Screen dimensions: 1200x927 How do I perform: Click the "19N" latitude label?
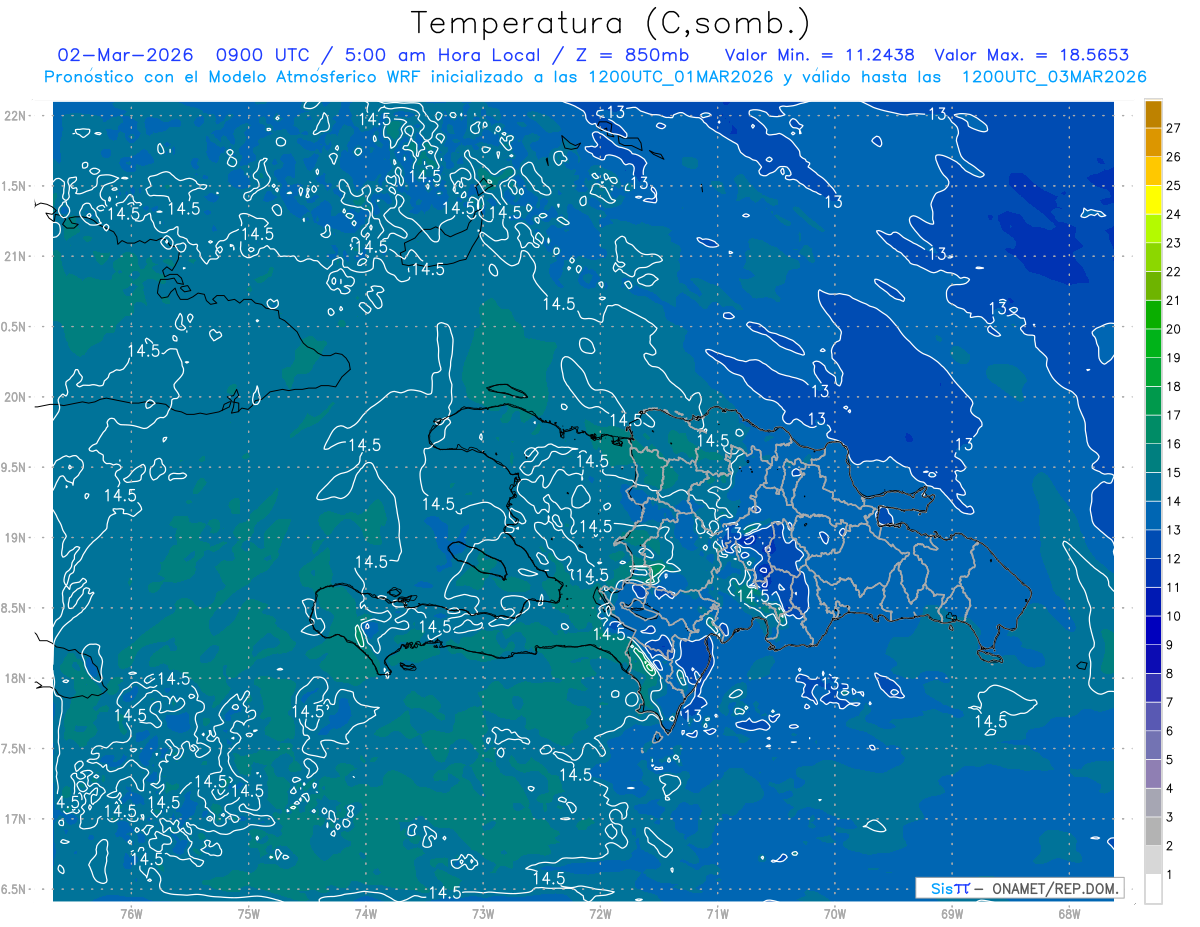pos(15,538)
